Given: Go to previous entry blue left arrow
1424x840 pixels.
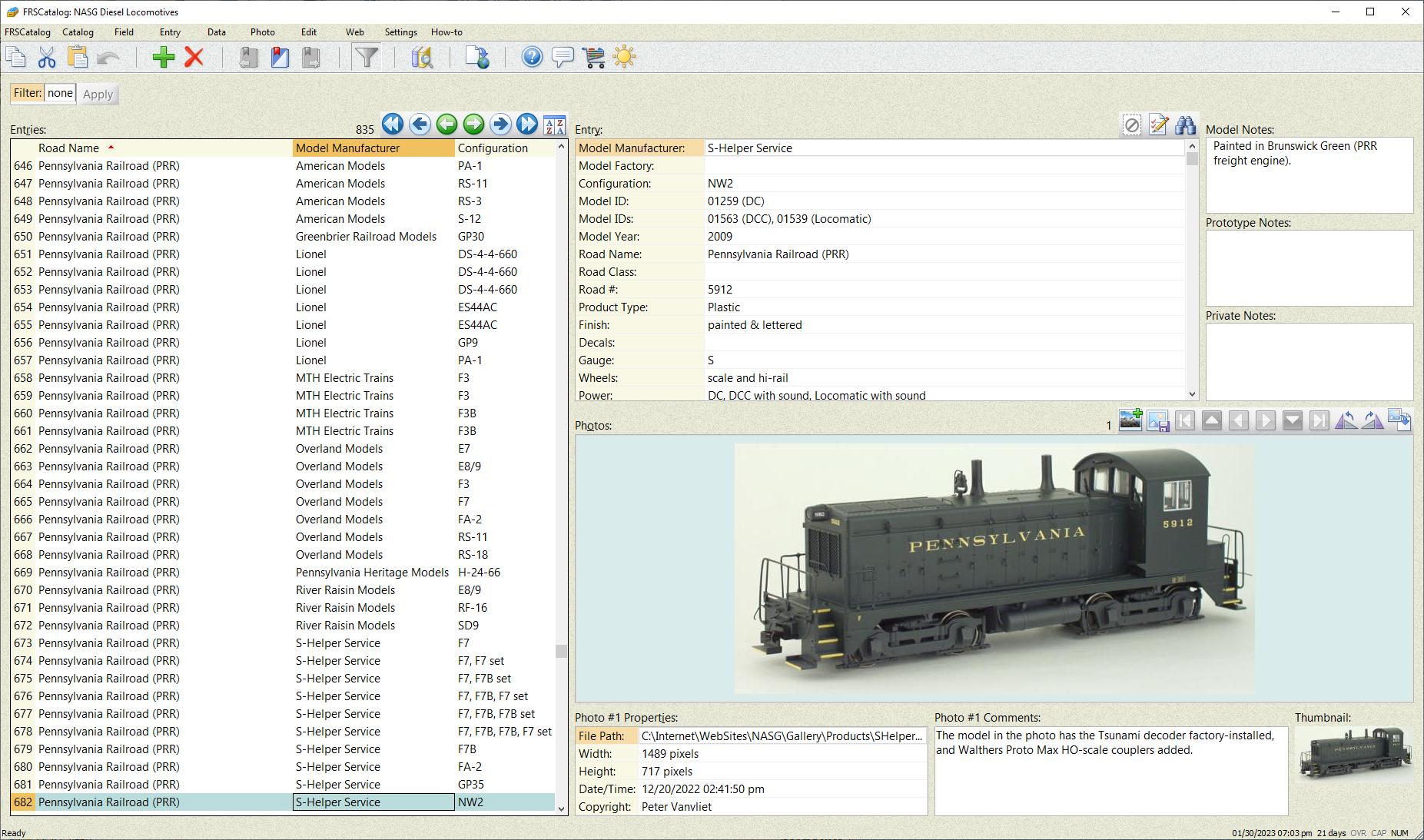Looking at the screenshot, I should click(x=420, y=124).
